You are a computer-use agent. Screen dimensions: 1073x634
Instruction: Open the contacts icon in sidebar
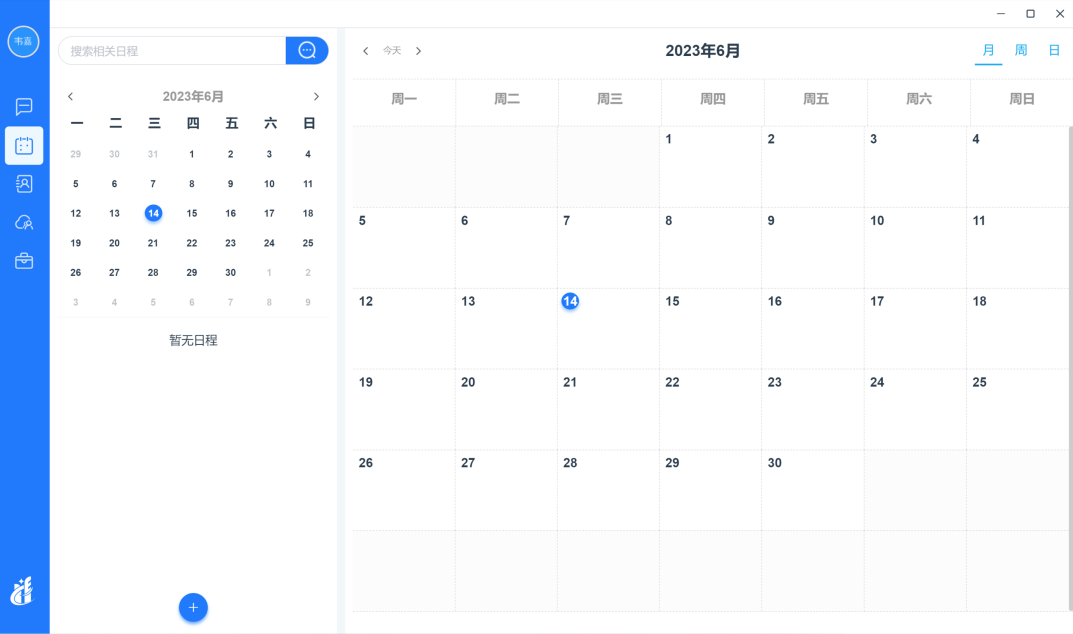pos(24,184)
